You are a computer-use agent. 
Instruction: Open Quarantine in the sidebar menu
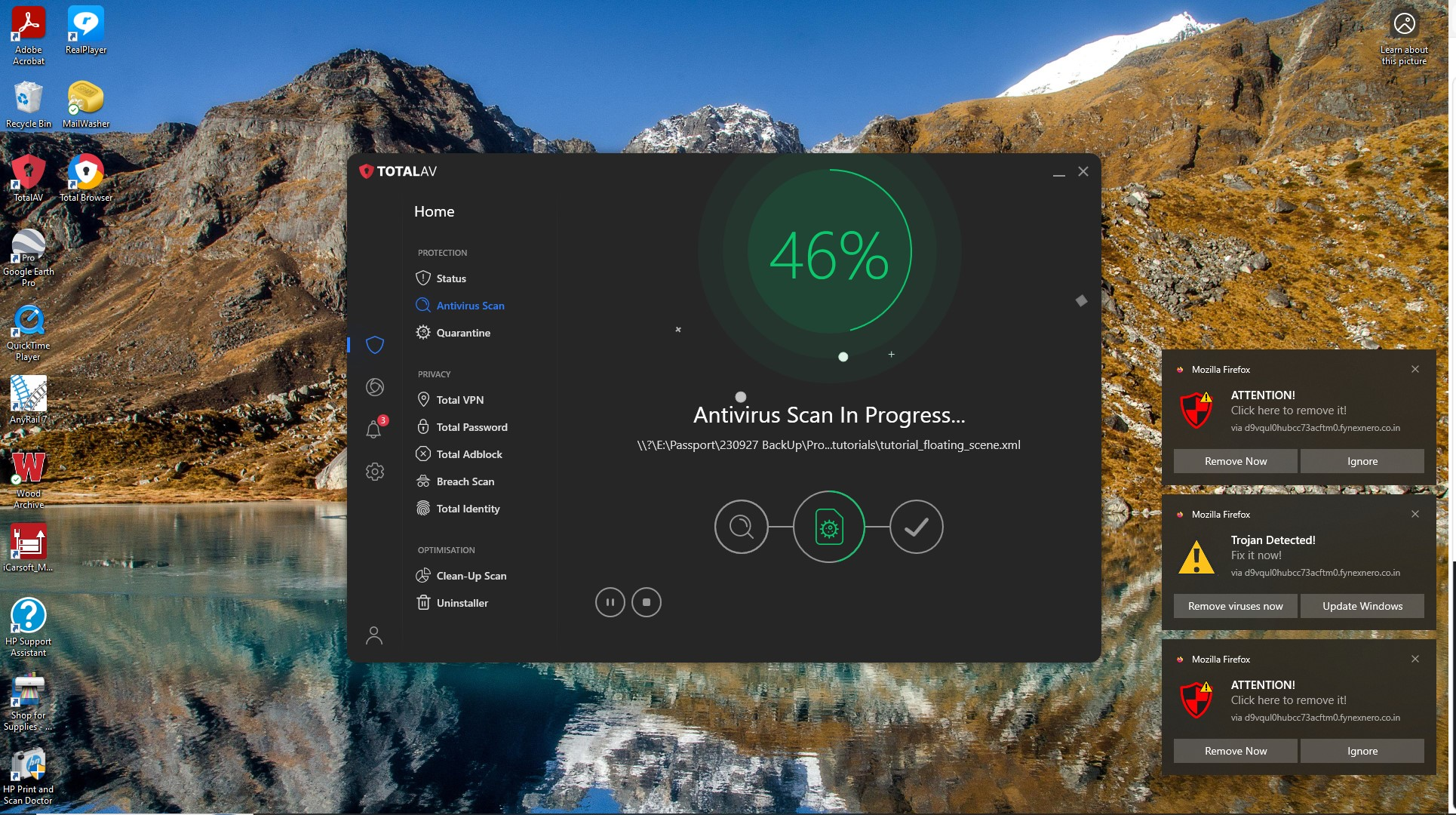453,333
